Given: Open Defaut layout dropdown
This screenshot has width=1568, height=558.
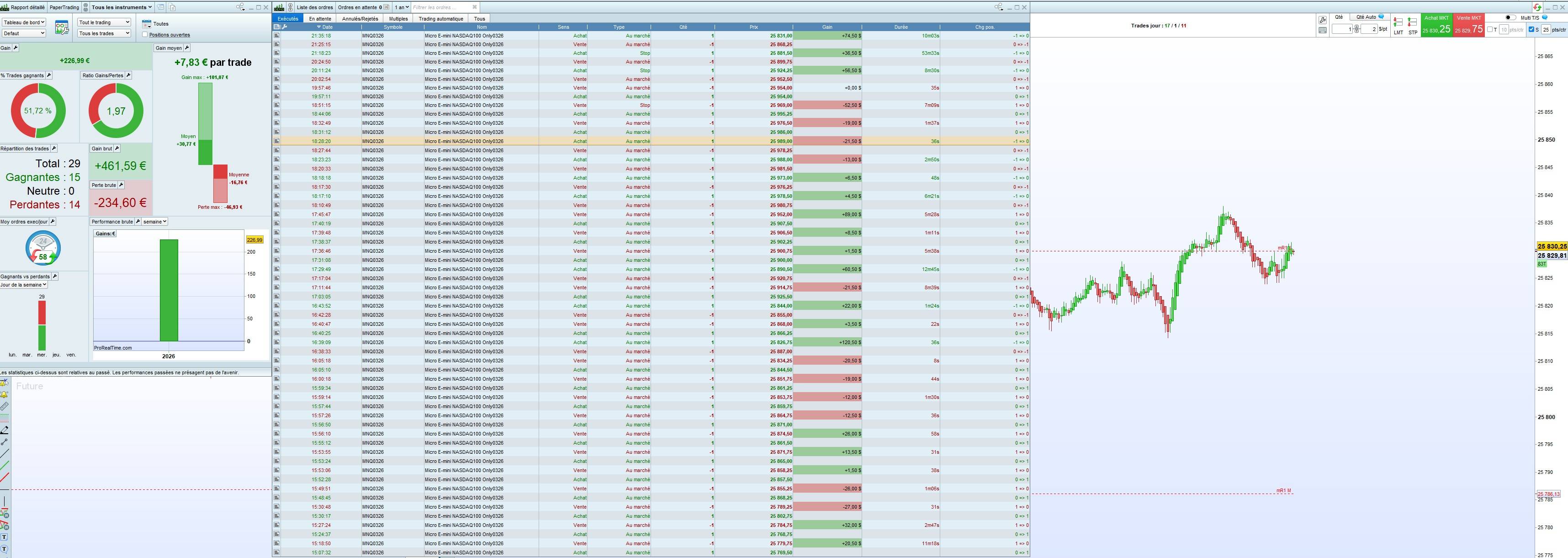Looking at the screenshot, I should click(24, 33).
